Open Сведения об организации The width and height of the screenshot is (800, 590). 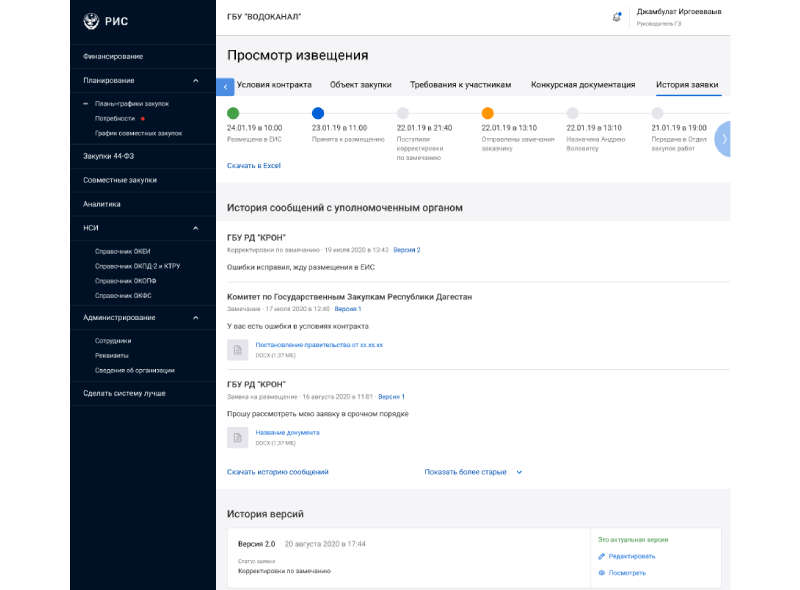134,371
